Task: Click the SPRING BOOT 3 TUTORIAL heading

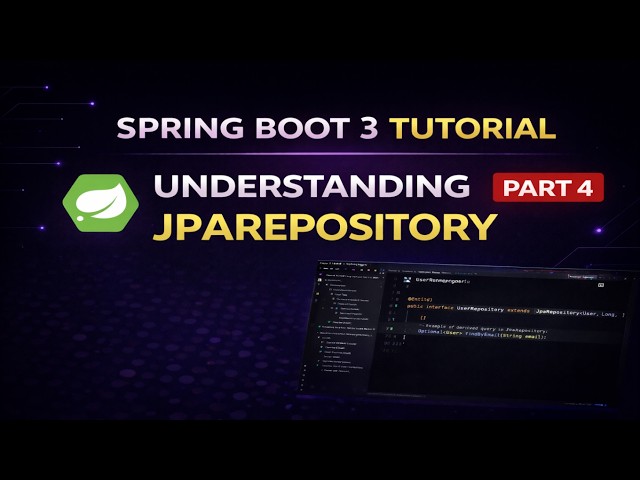Action: tap(336, 128)
